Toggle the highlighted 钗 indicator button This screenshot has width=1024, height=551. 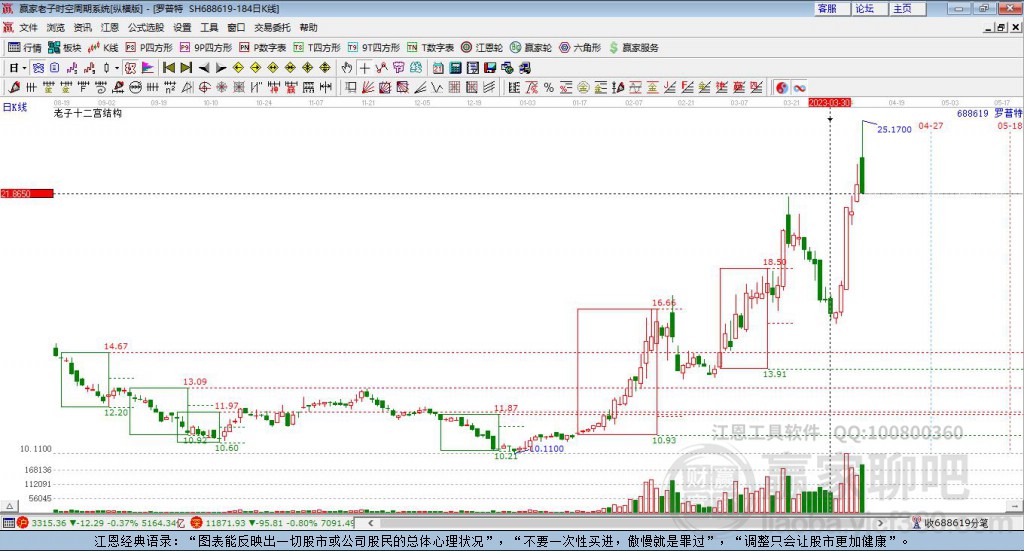coord(130,68)
